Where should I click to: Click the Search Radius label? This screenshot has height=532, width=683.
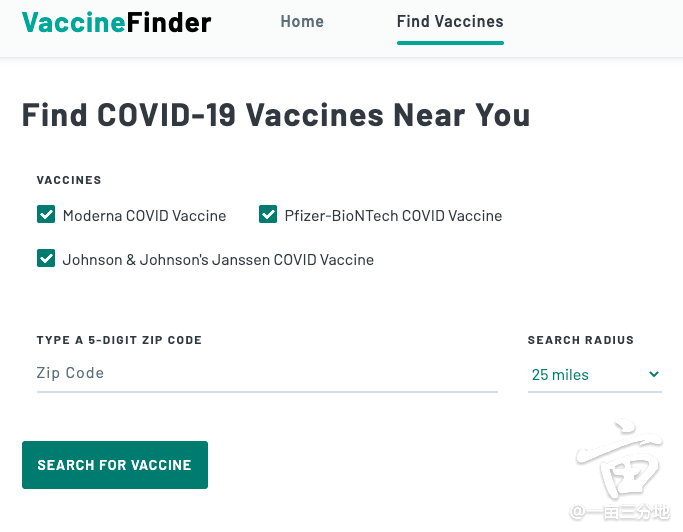581,340
